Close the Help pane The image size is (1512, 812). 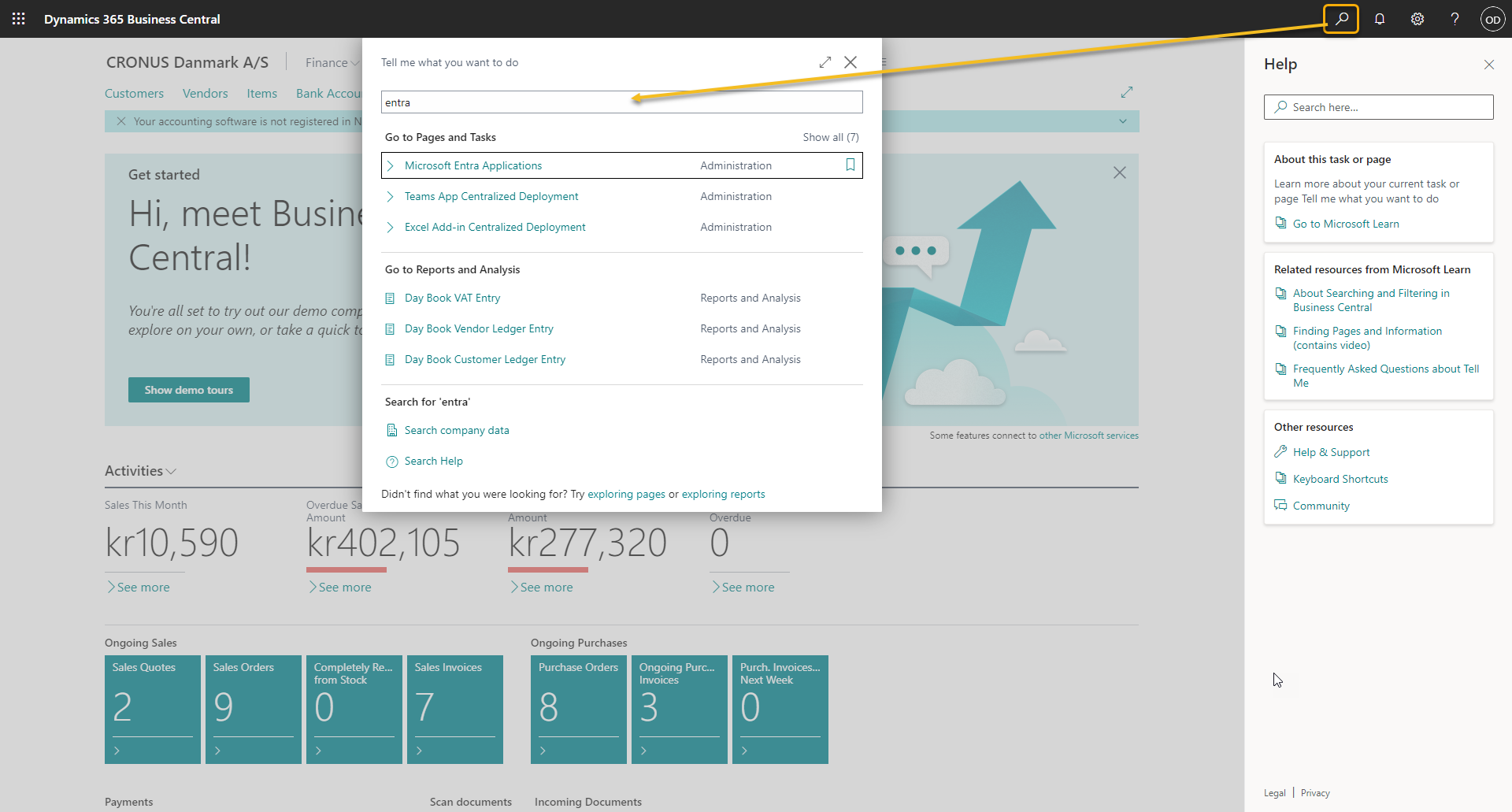1489,65
